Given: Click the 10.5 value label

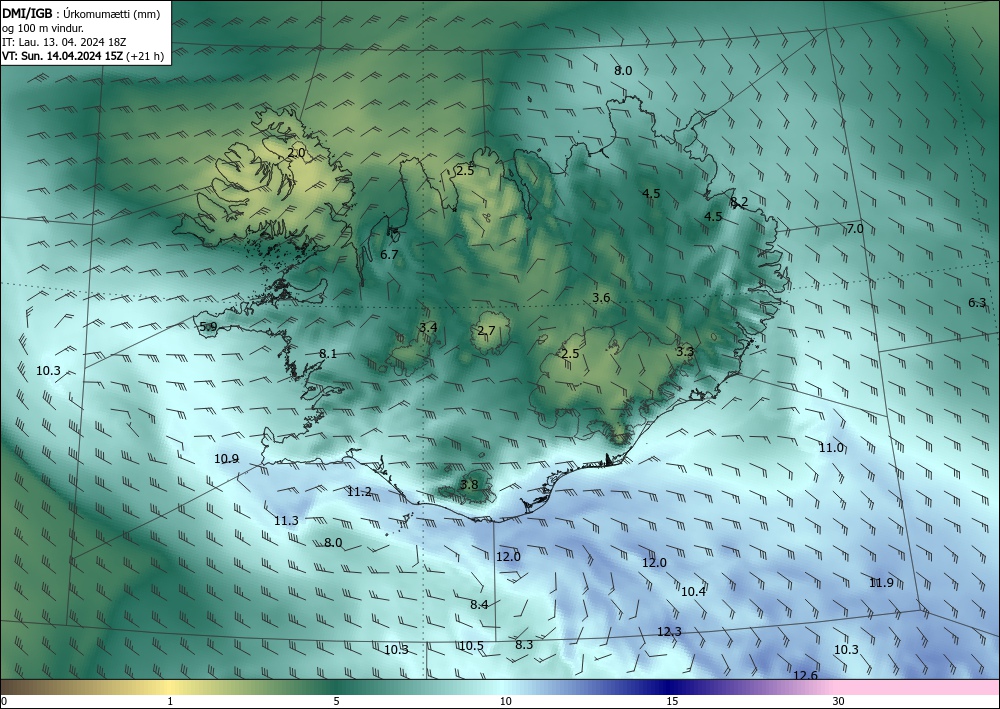Looking at the screenshot, I should click(471, 646).
